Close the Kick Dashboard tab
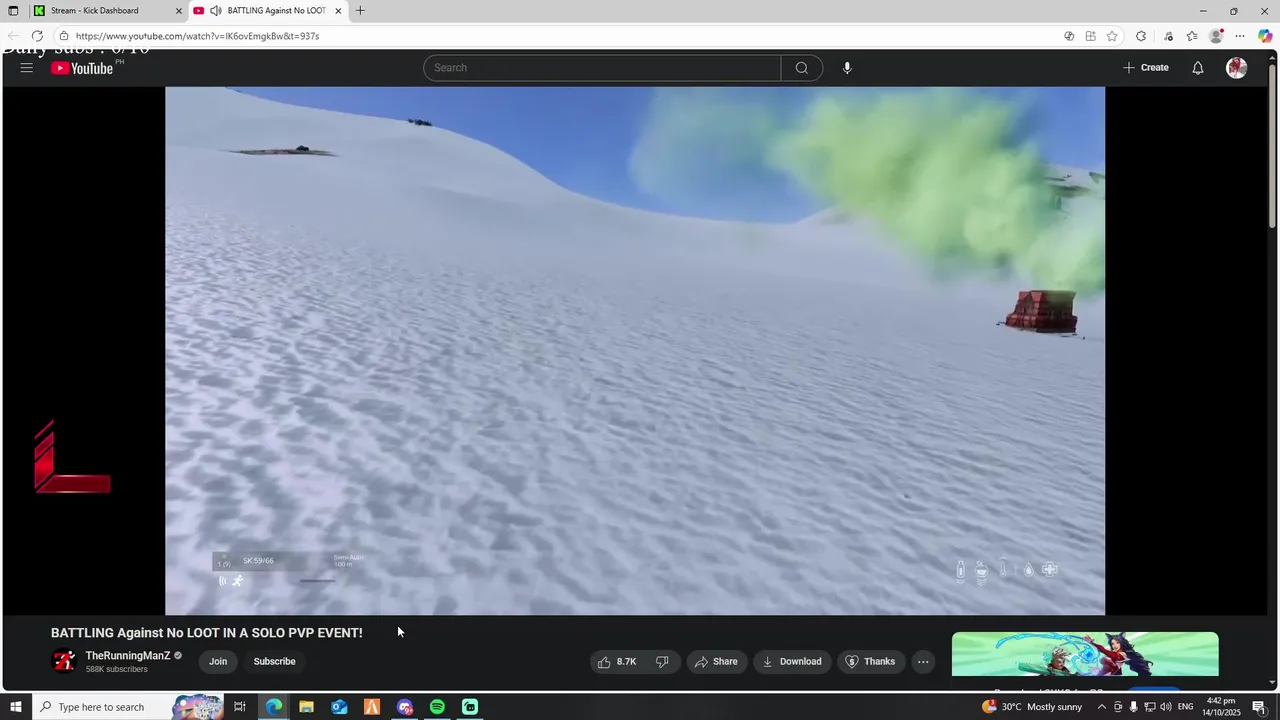This screenshot has height=720, width=1280. (179, 11)
